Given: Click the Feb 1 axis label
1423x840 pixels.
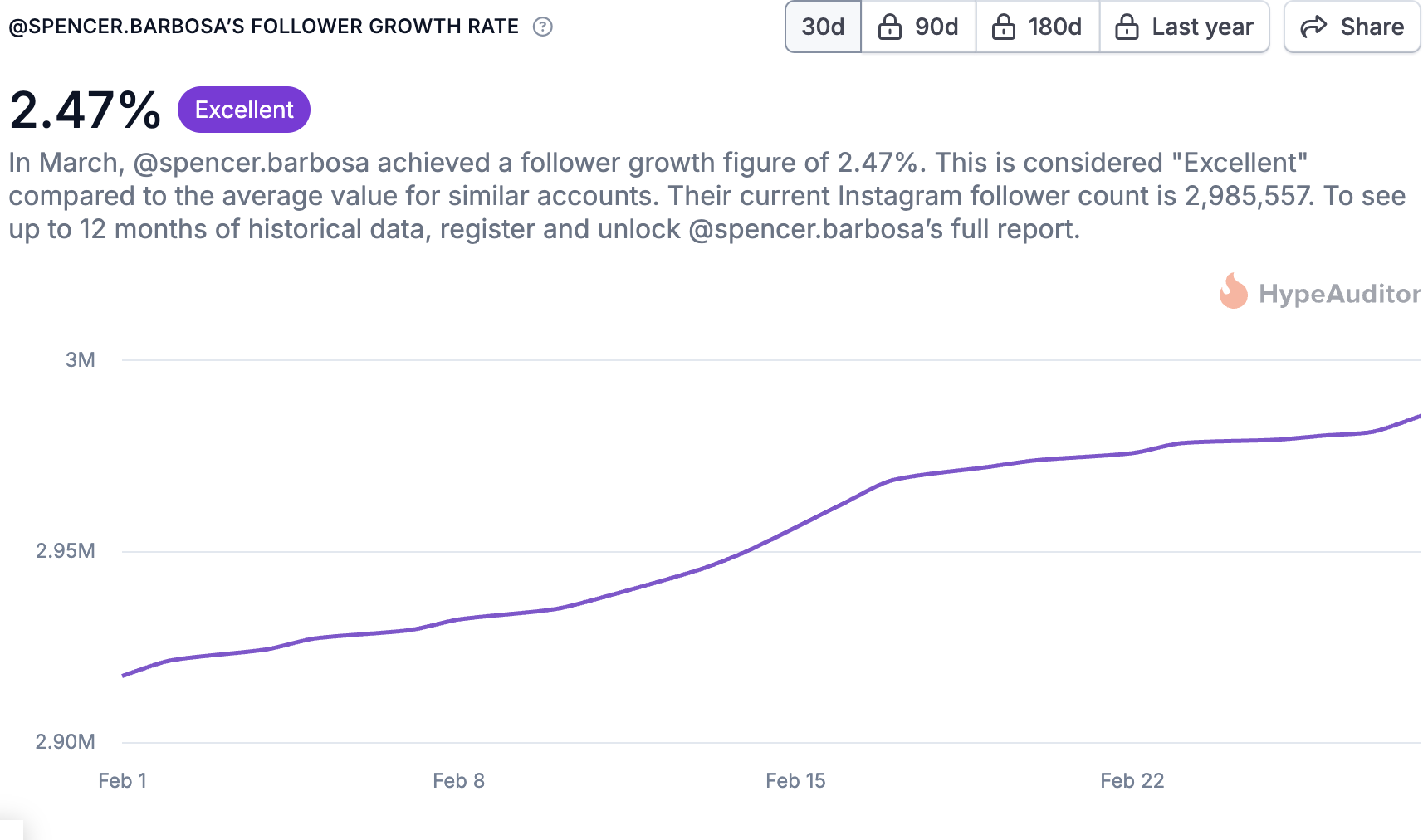Looking at the screenshot, I should pyautogui.click(x=122, y=780).
